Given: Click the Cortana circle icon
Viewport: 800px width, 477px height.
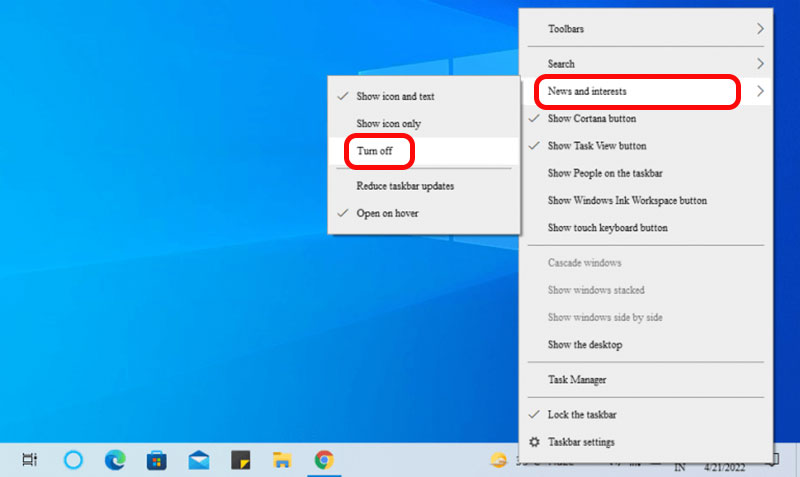Looking at the screenshot, I should 73,460.
